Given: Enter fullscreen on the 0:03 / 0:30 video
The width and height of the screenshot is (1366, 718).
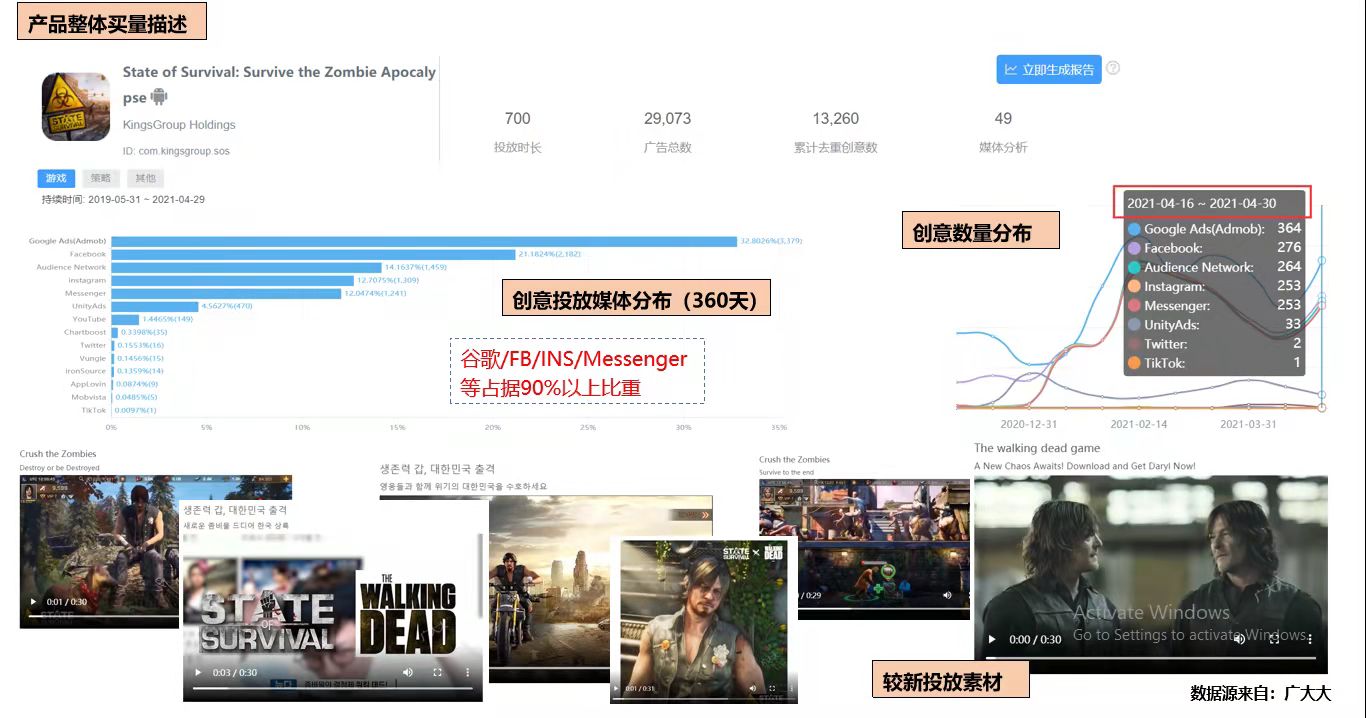Looking at the screenshot, I should pos(438,673).
